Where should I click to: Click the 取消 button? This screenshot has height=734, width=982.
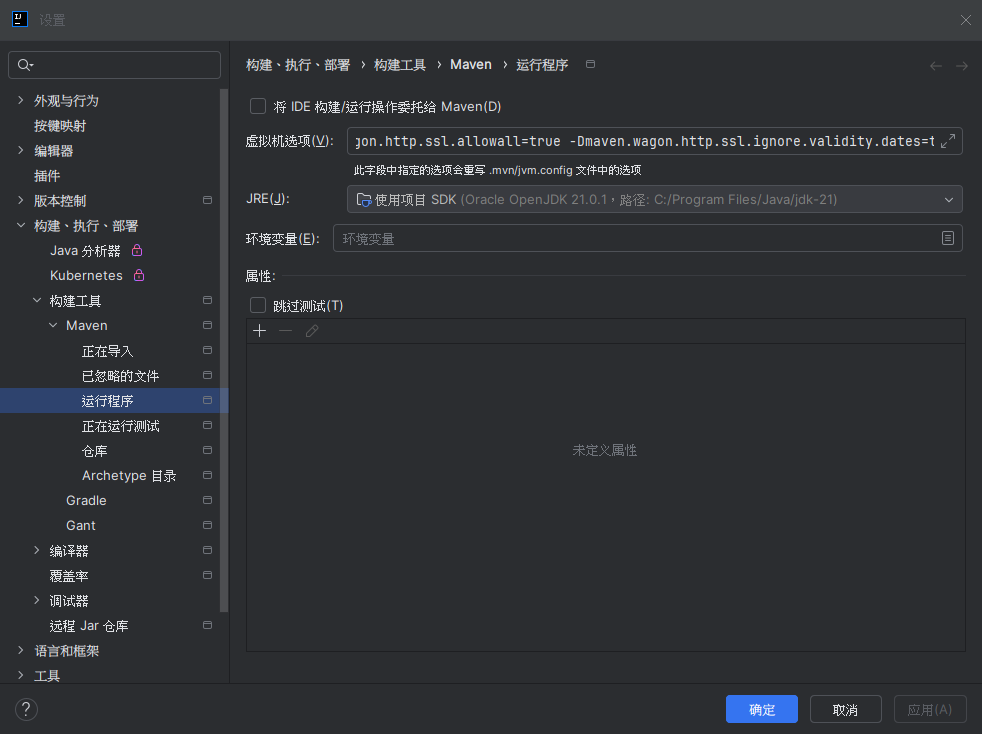click(845, 709)
